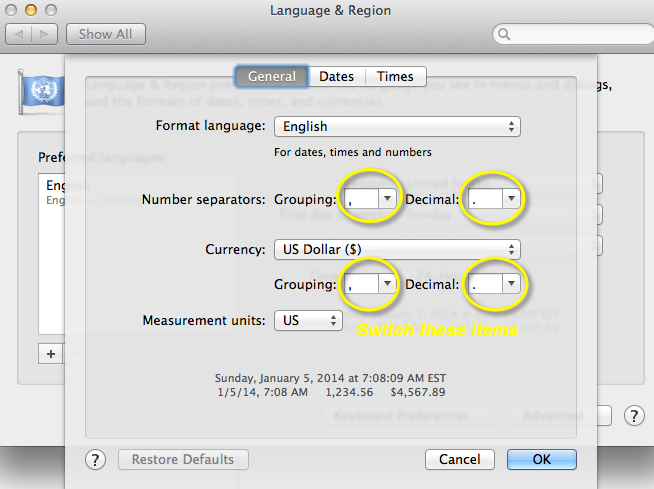Open the Format language dropdown

click(397, 126)
